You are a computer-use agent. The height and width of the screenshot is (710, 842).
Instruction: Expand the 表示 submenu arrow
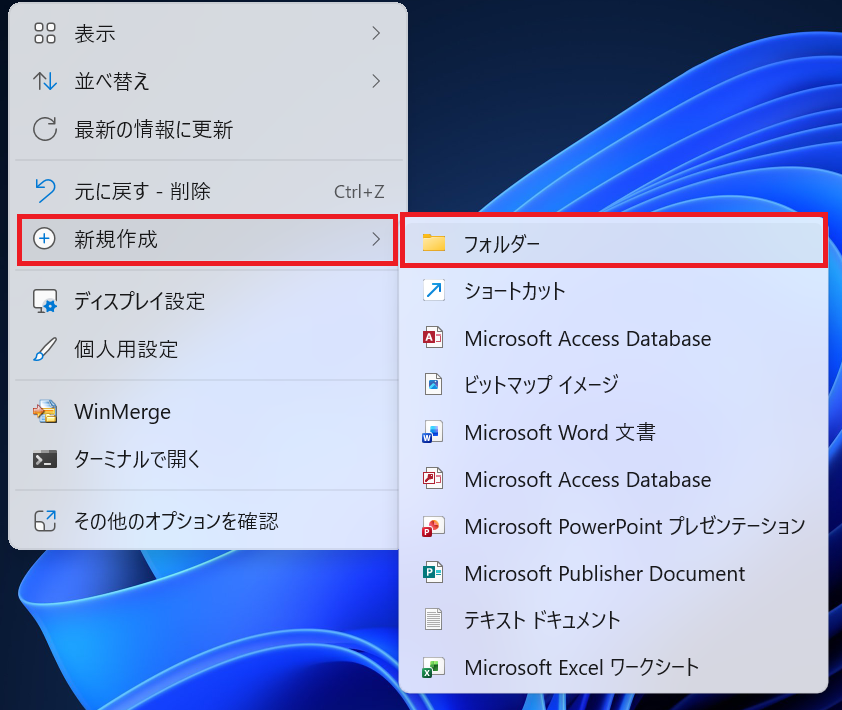tap(376, 34)
